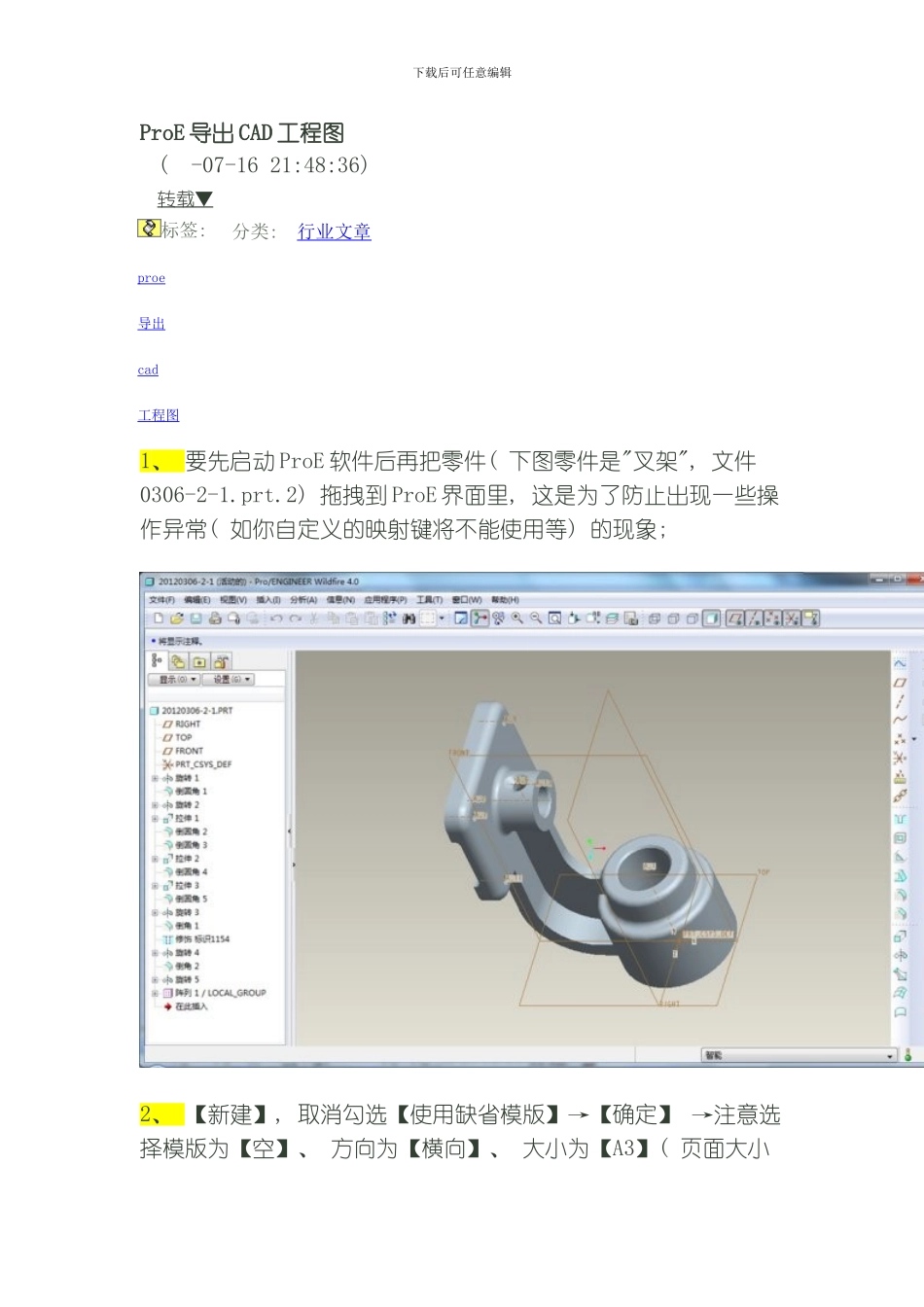924x1307 pixels.
Task: Click the Wireframe display icon
Action: tap(655, 618)
